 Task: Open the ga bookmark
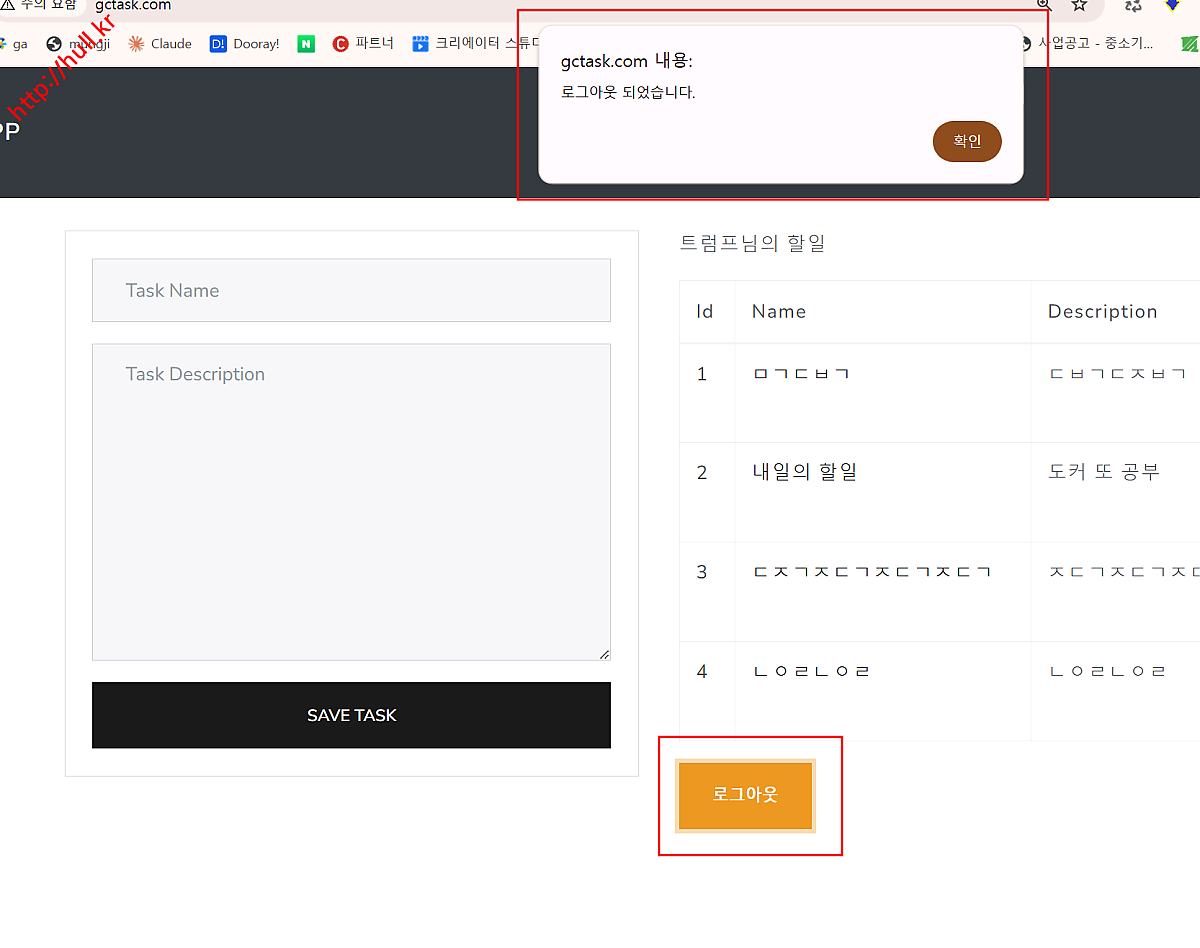(14, 44)
